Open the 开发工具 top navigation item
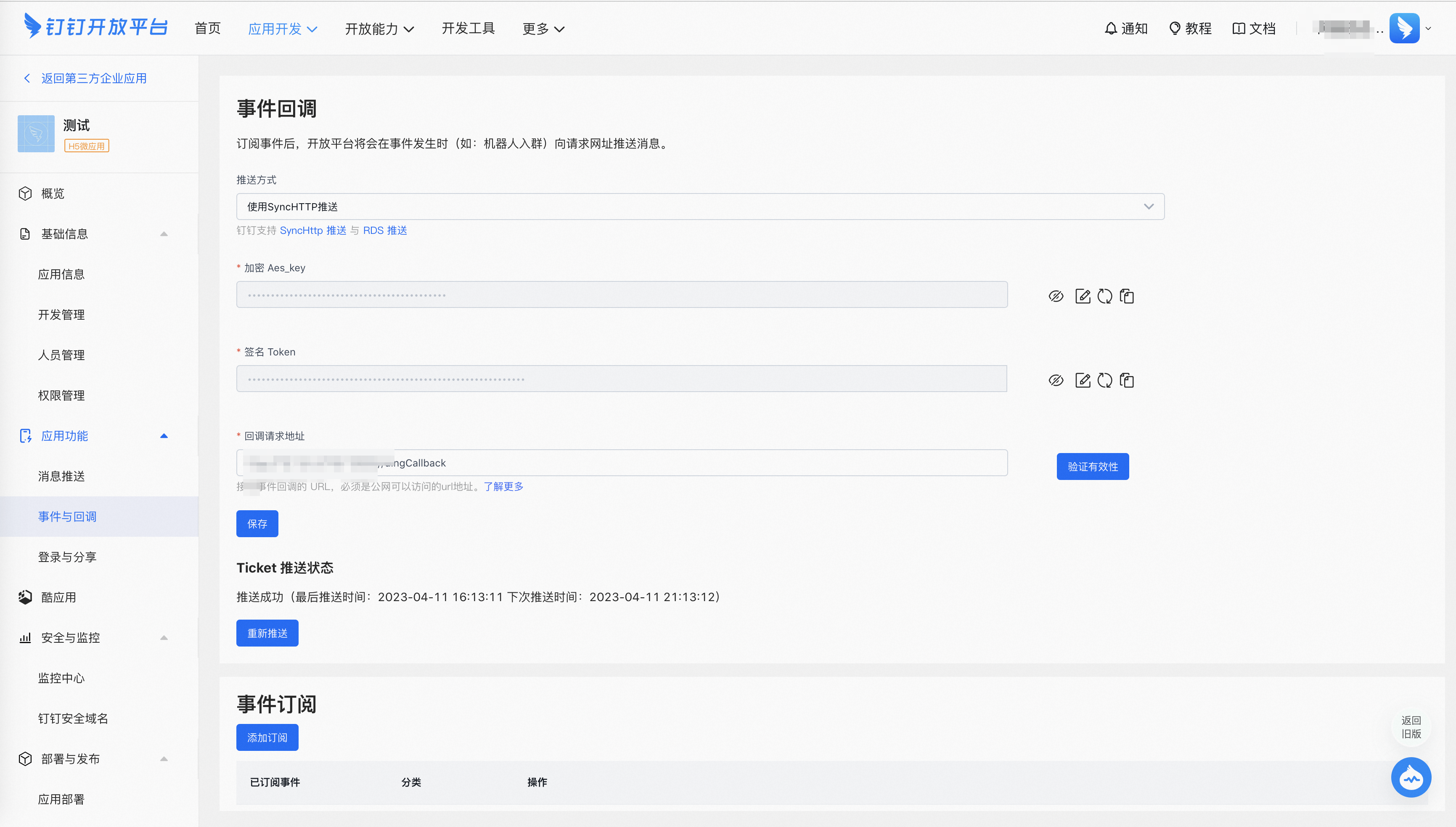The image size is (1456, 827). point(468,29)
